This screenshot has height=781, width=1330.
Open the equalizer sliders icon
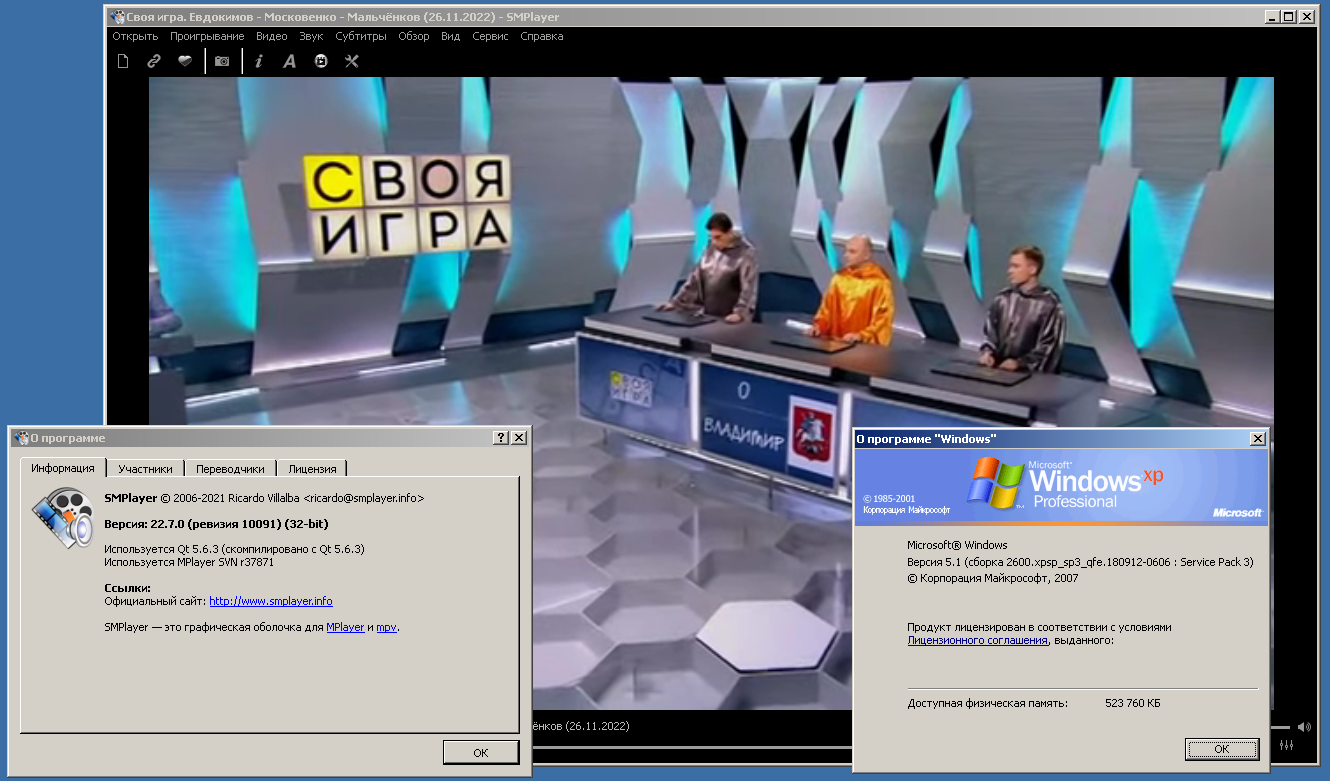tap(1286, 746)
